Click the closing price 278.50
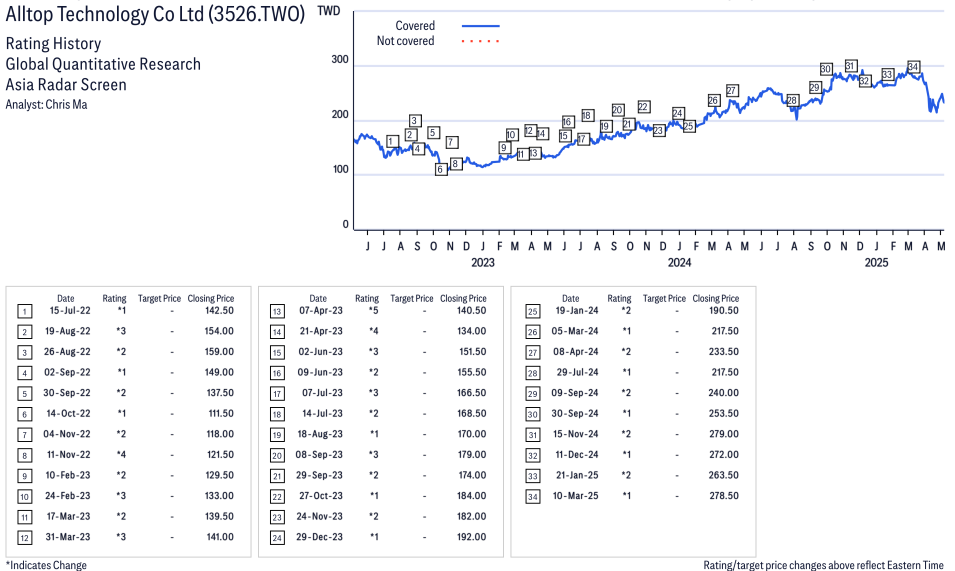 (x=724, y=496)
